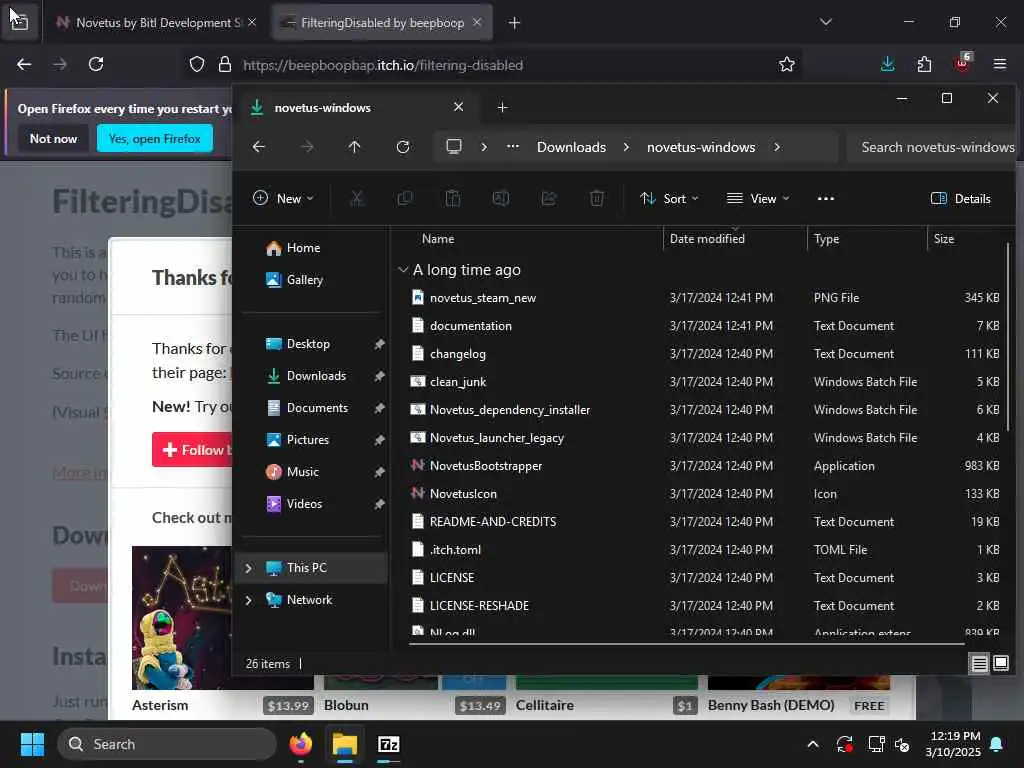Refresh the novetus-windows folder view

(x=403, y=147)
